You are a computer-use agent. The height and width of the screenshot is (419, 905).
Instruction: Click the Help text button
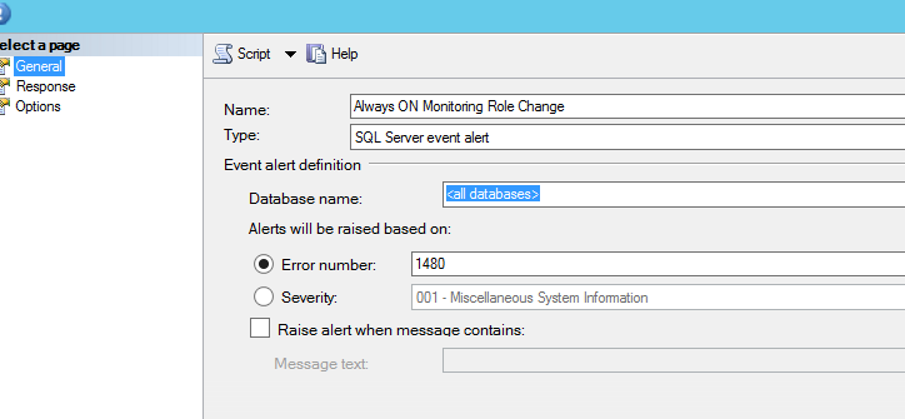(345, 54)
